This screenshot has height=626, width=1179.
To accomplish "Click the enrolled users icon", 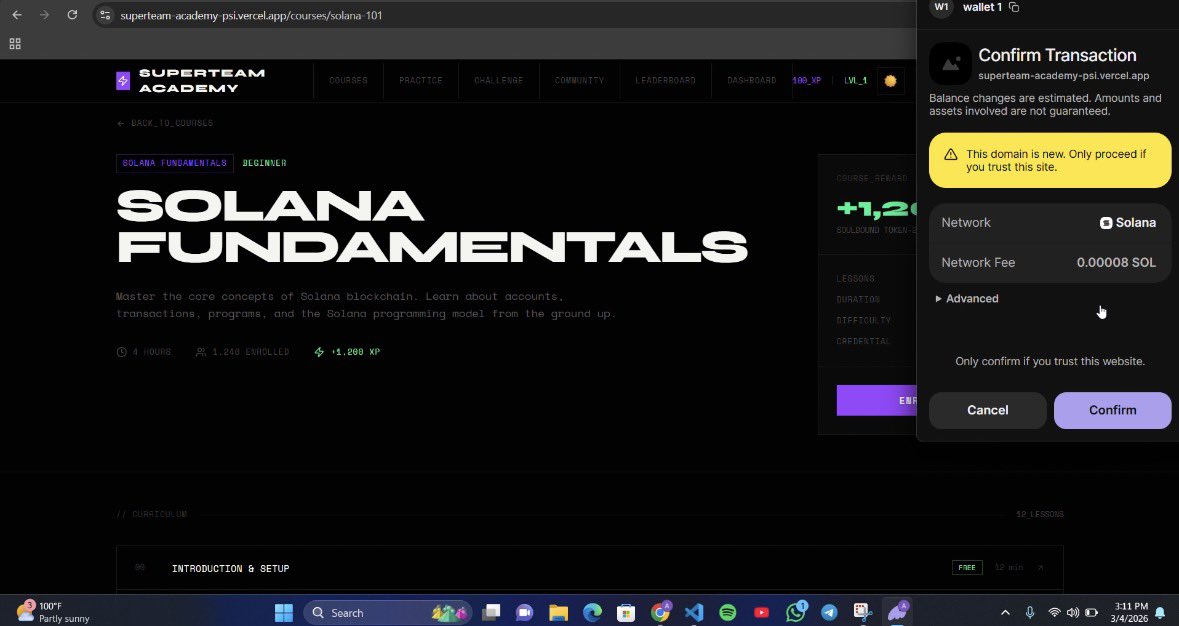I will click(x=201, y=352).
